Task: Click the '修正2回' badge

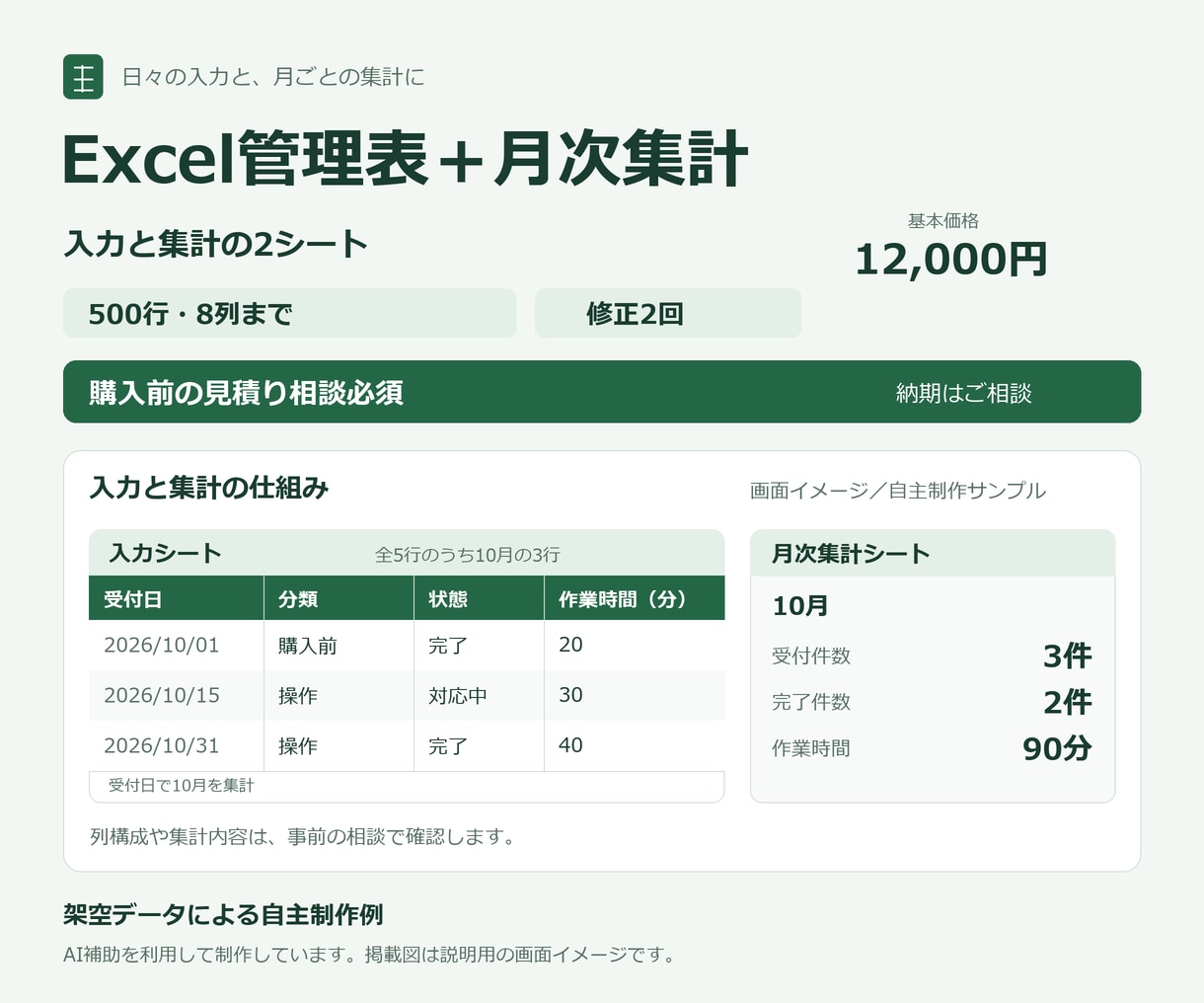Action: pyautogui.click(x=668, y=314)
